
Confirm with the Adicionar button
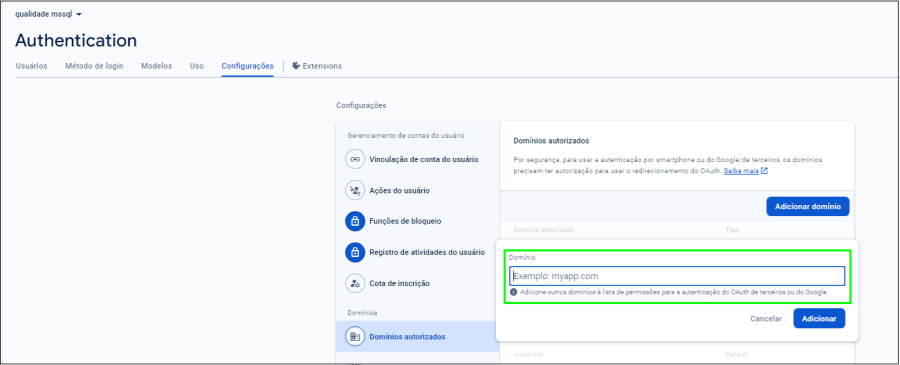(x=819, y=319)
